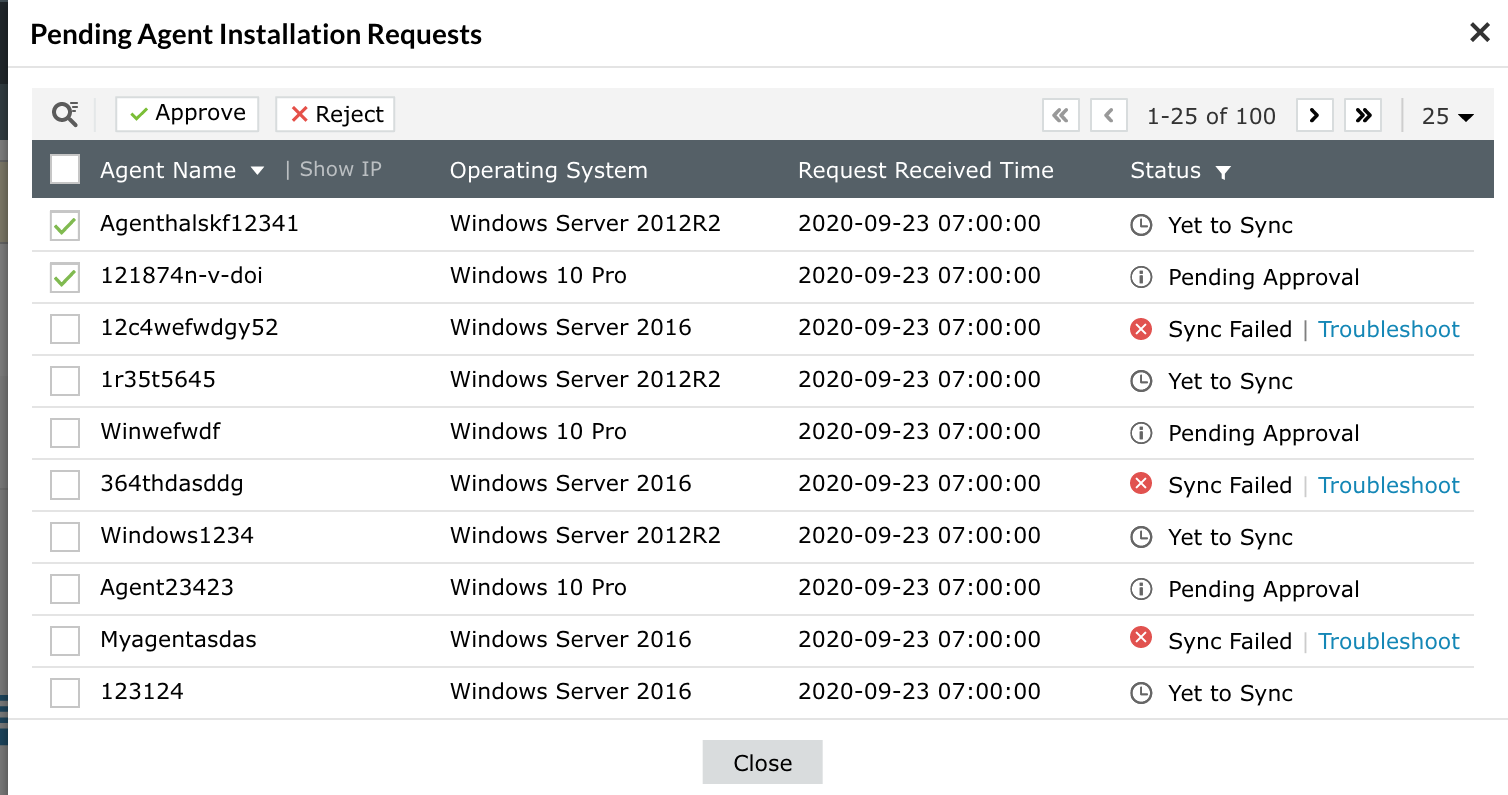Go to the previous page arrow
This screenshot has height=795, width=1508.
pos(1109,115)
